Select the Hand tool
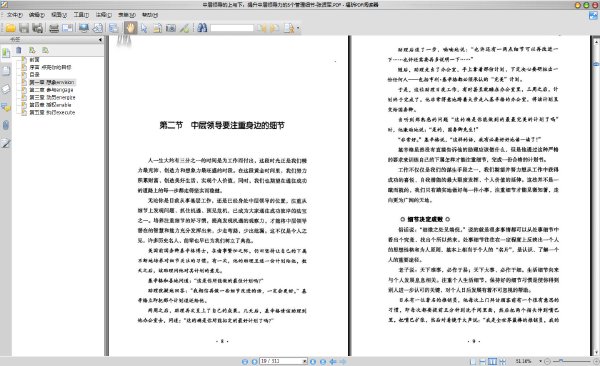This screenshot has width=600, height=366. (x=130, y=28)
